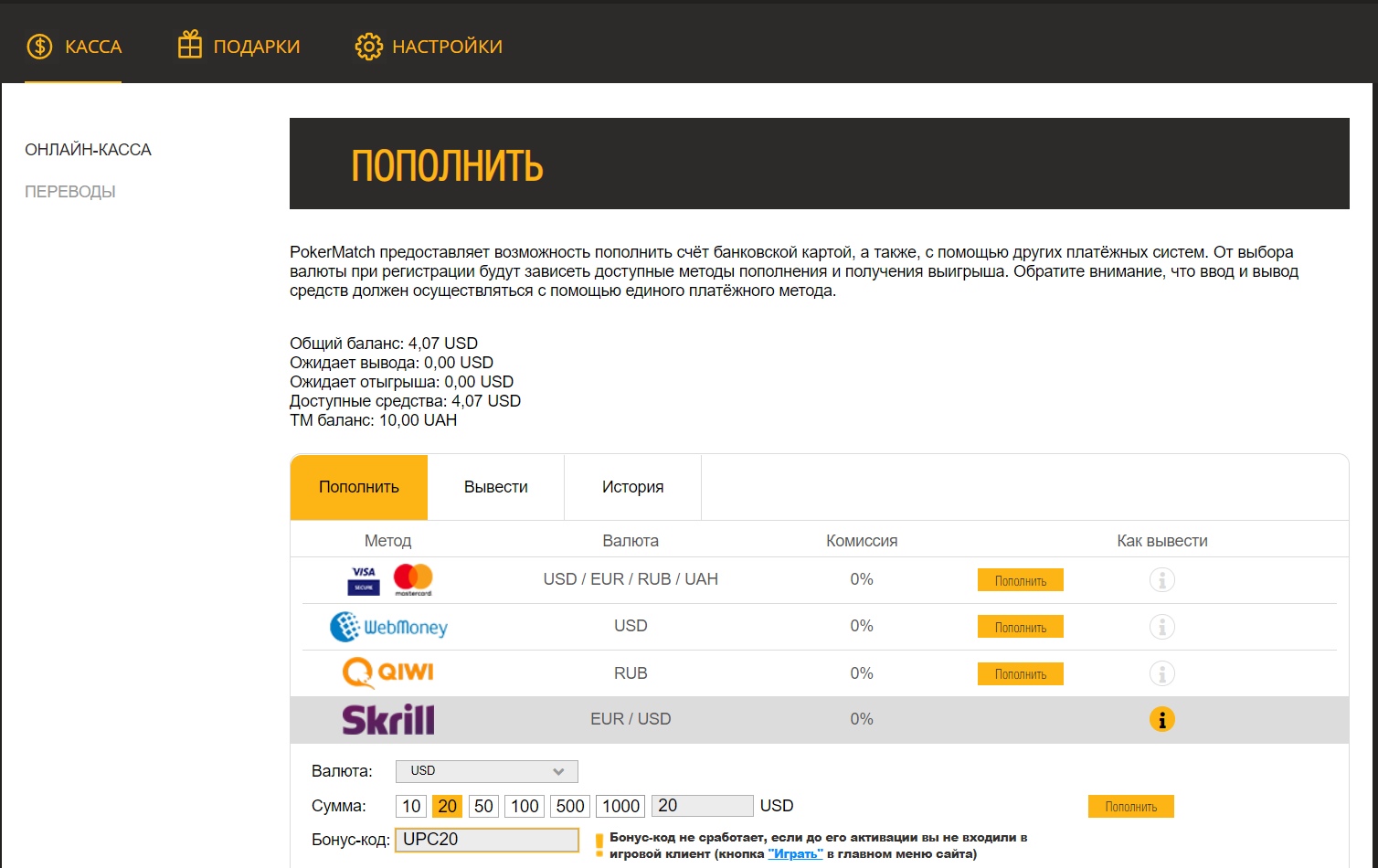This screenshot has width=1378, height=868.
Task: Select ОНЛАЙН-КАССА in the sidebar
Action: click(88, 150)
